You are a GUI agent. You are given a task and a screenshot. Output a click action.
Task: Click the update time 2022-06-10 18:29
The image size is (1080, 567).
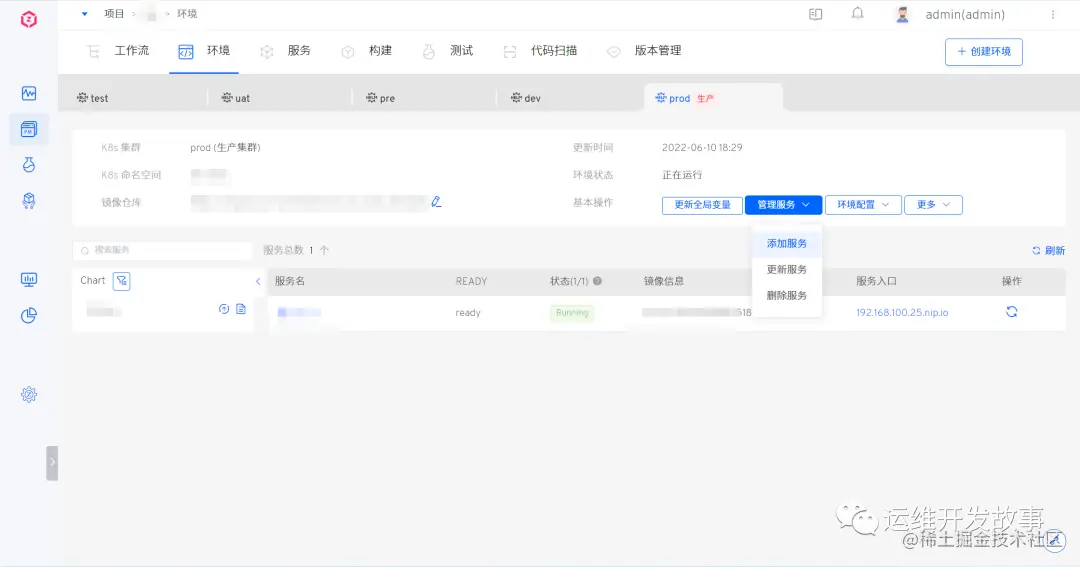702,147
